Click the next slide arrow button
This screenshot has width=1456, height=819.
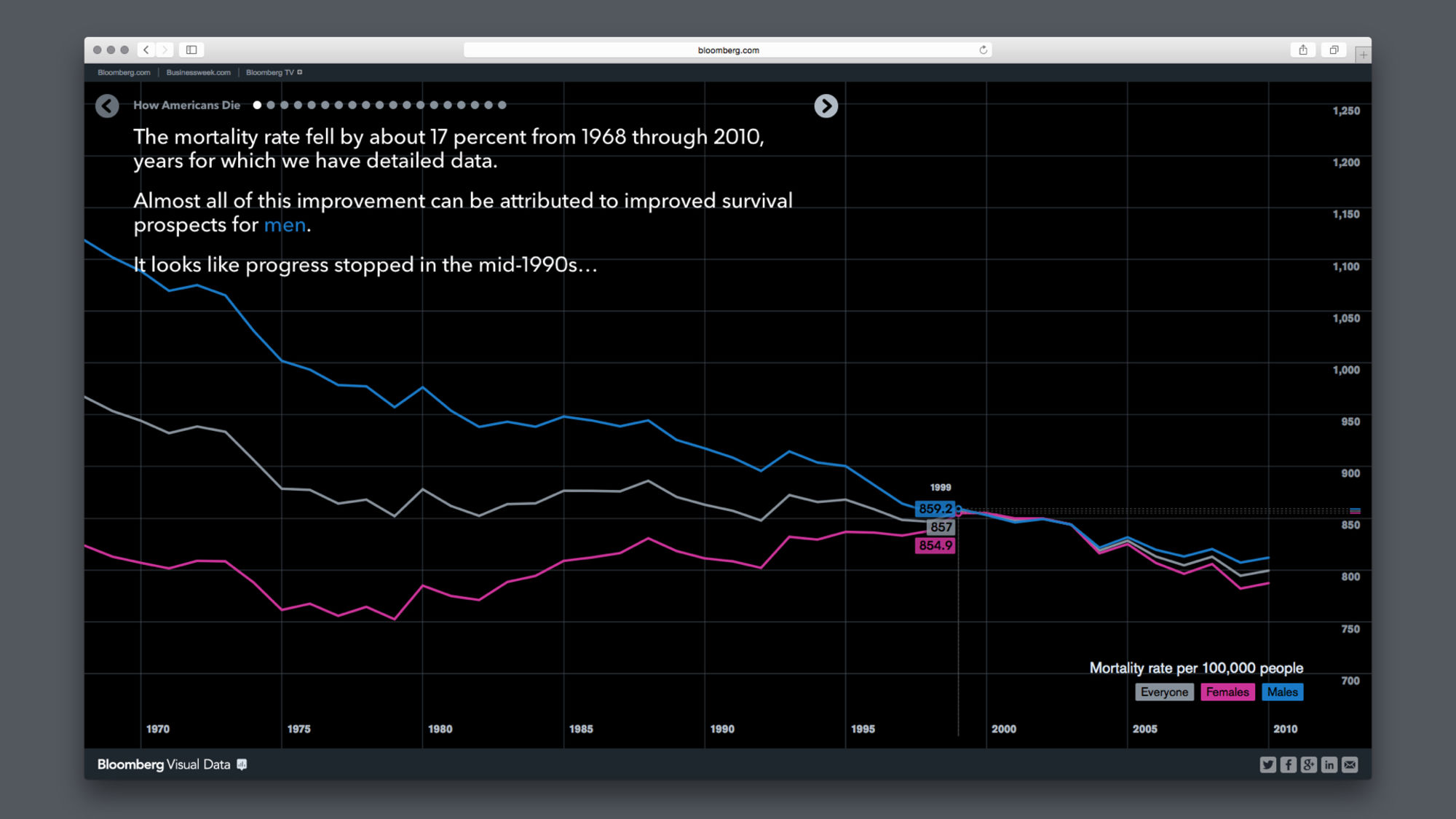826,106
